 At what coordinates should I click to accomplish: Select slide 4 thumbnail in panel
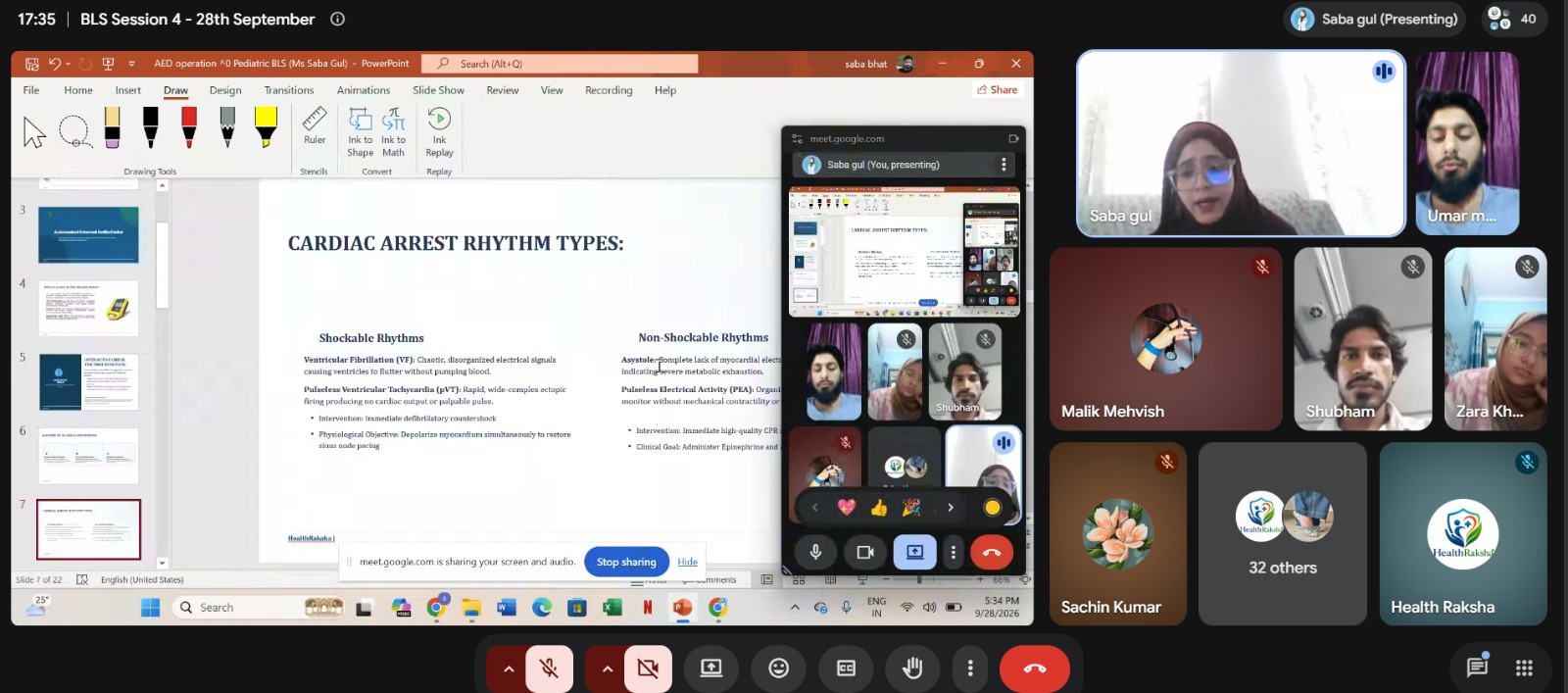click(x=88, y=308)
